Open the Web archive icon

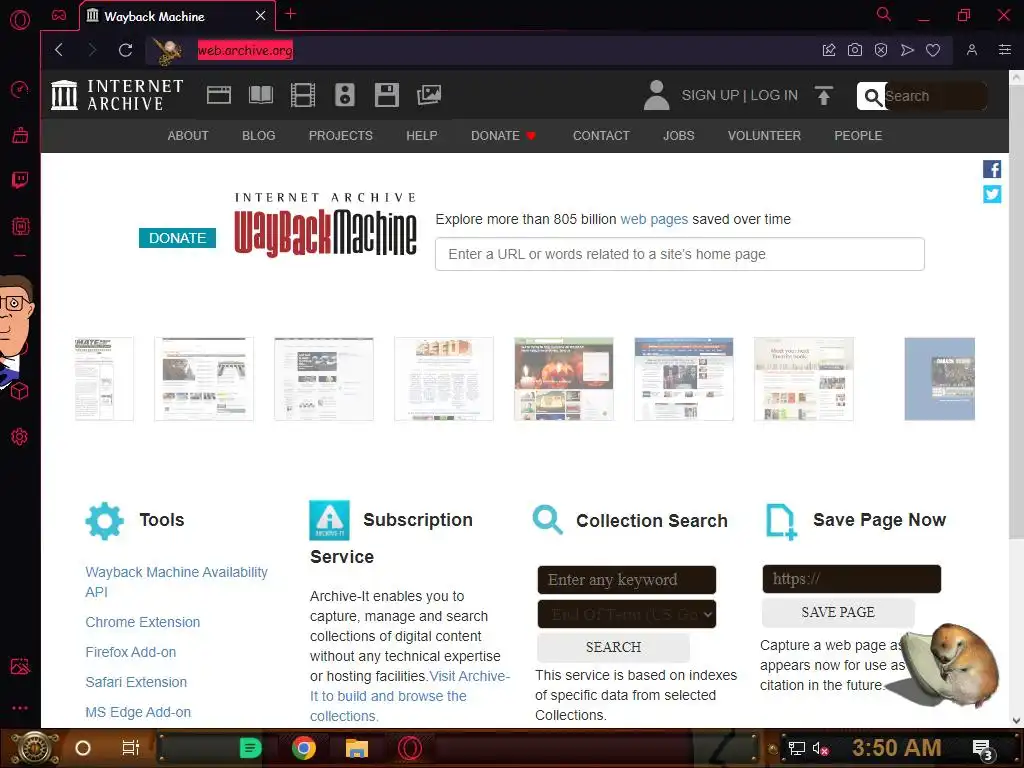point(219,95)
